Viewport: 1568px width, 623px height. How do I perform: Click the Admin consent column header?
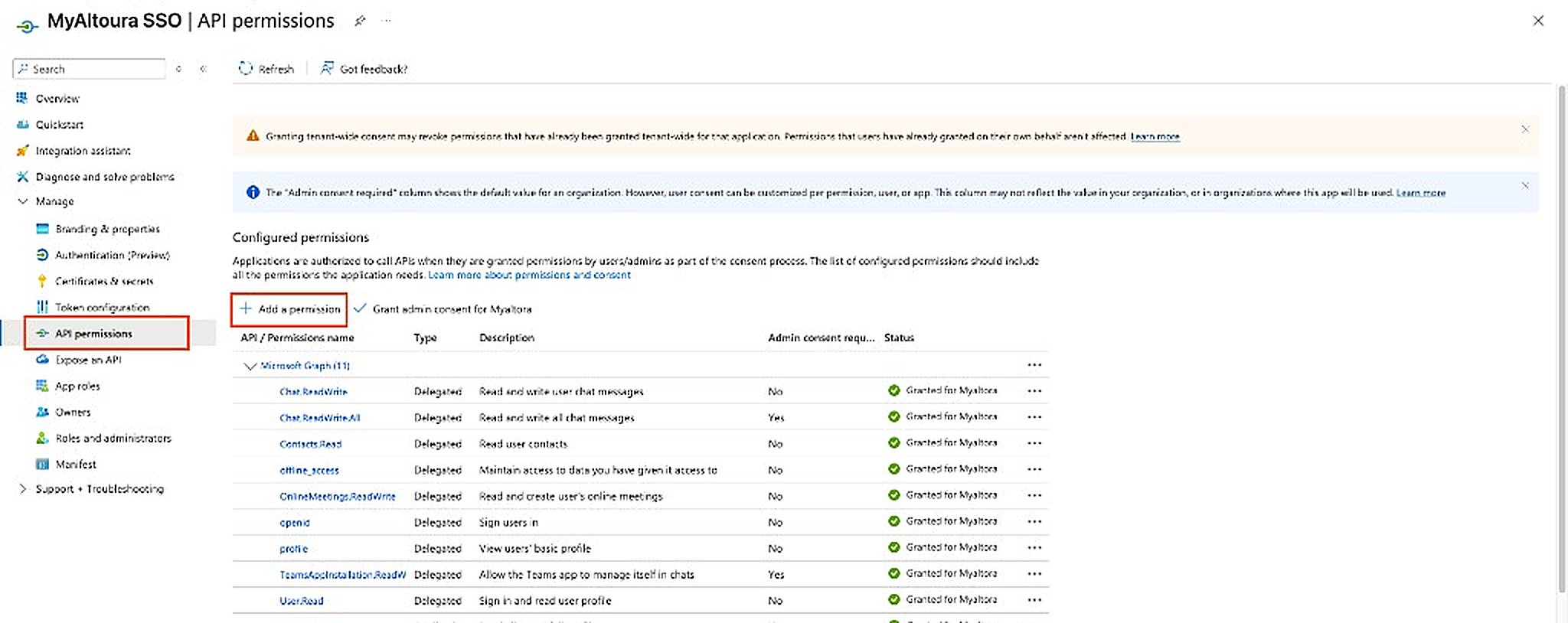(821, 338)
